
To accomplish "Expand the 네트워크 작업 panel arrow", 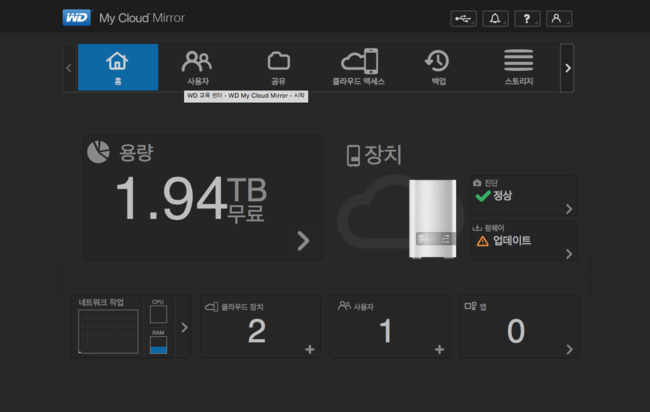I will click(x=184, y=328).
